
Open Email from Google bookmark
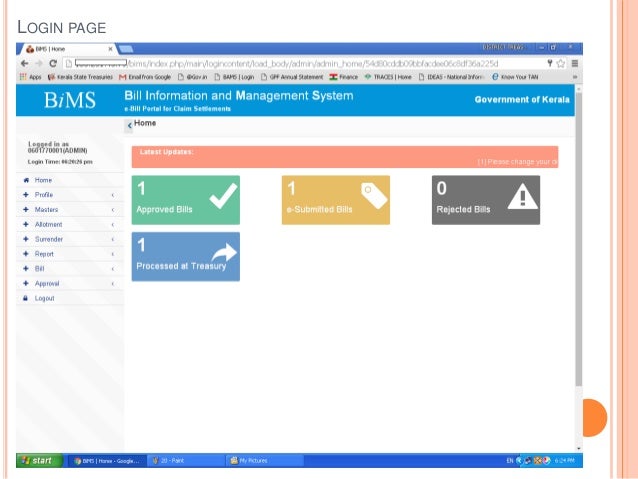(145, 77)
